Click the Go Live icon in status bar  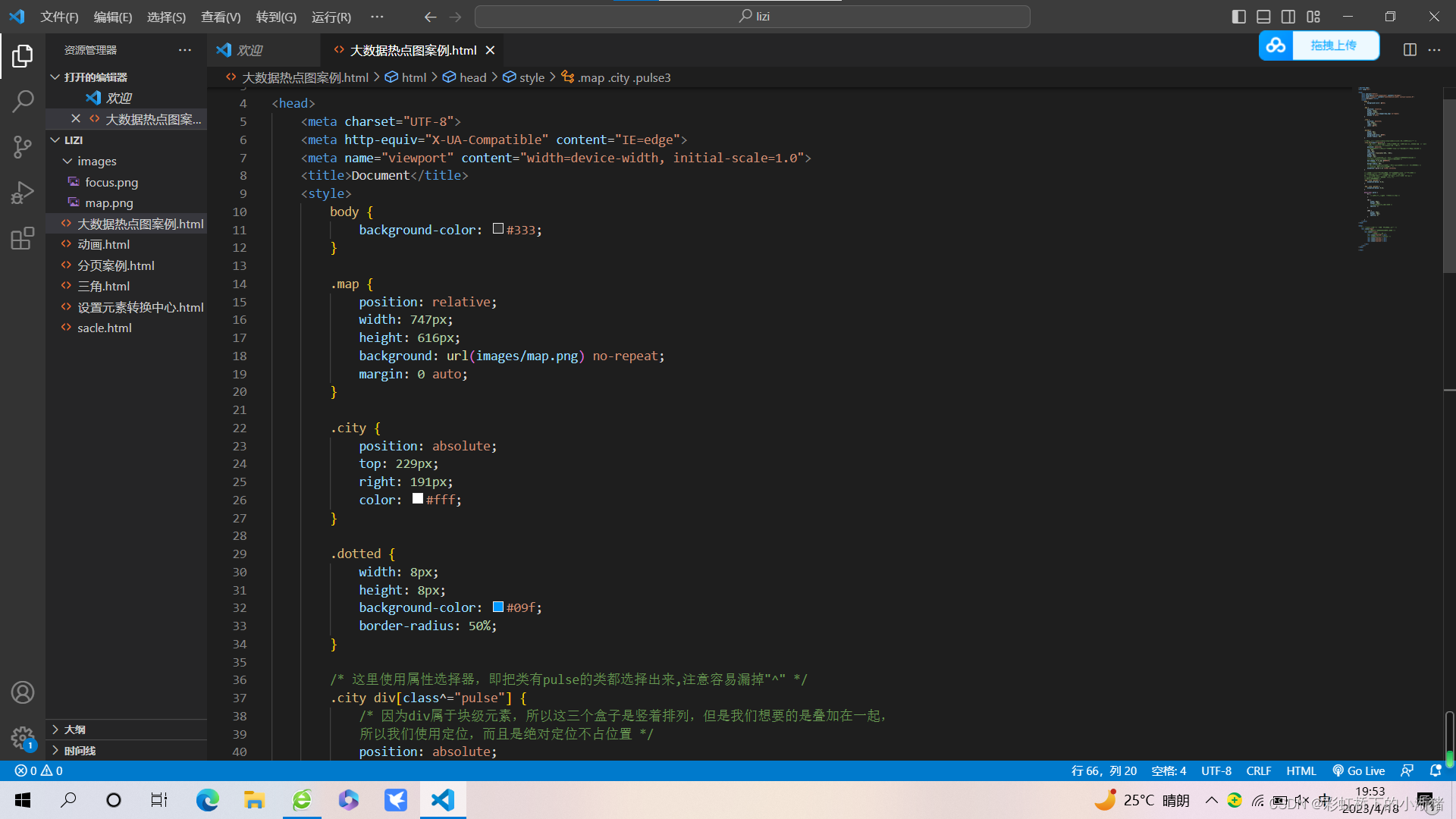tap(1359, 770)
